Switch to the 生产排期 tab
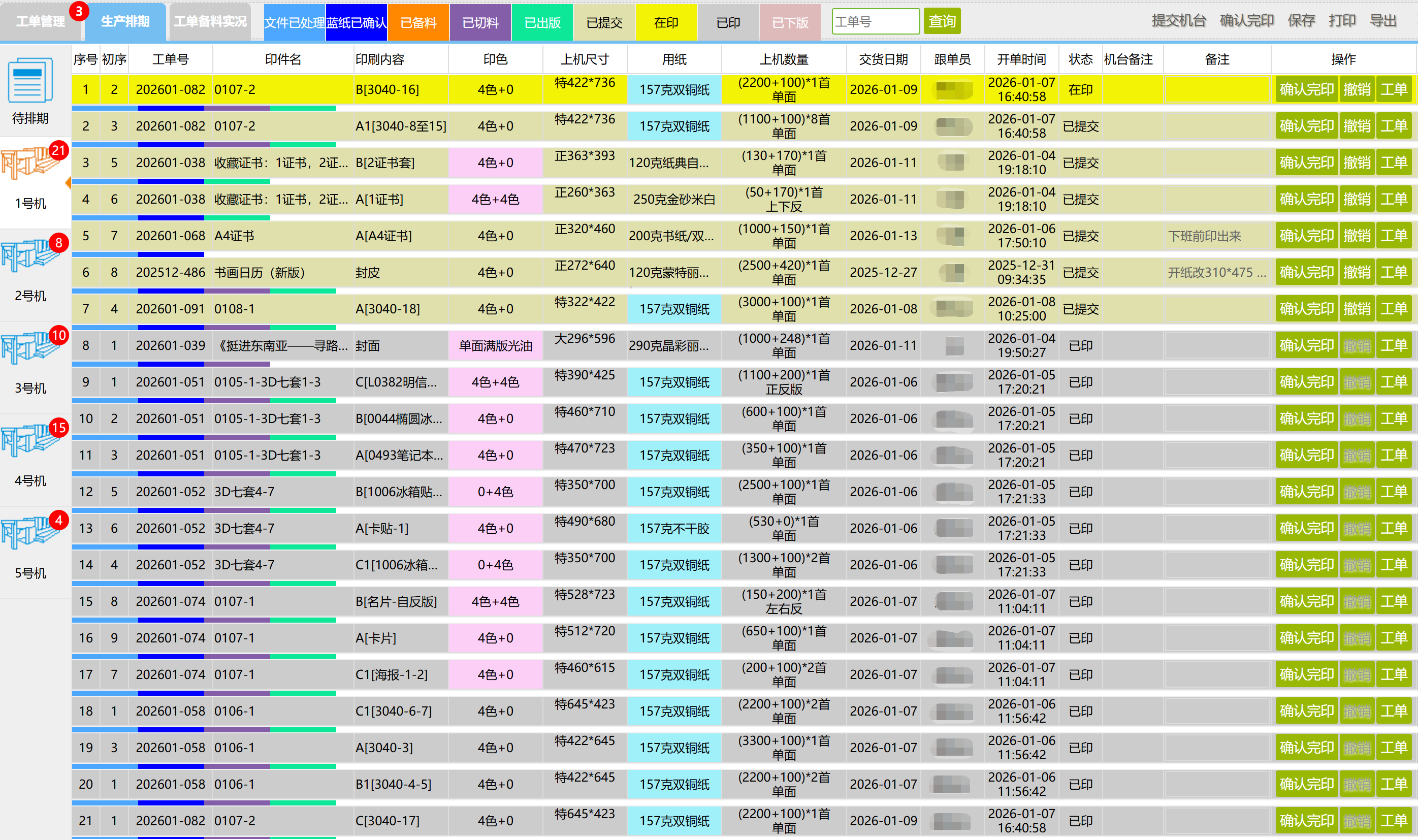1418x840 pixels. [x=125, y=22]
